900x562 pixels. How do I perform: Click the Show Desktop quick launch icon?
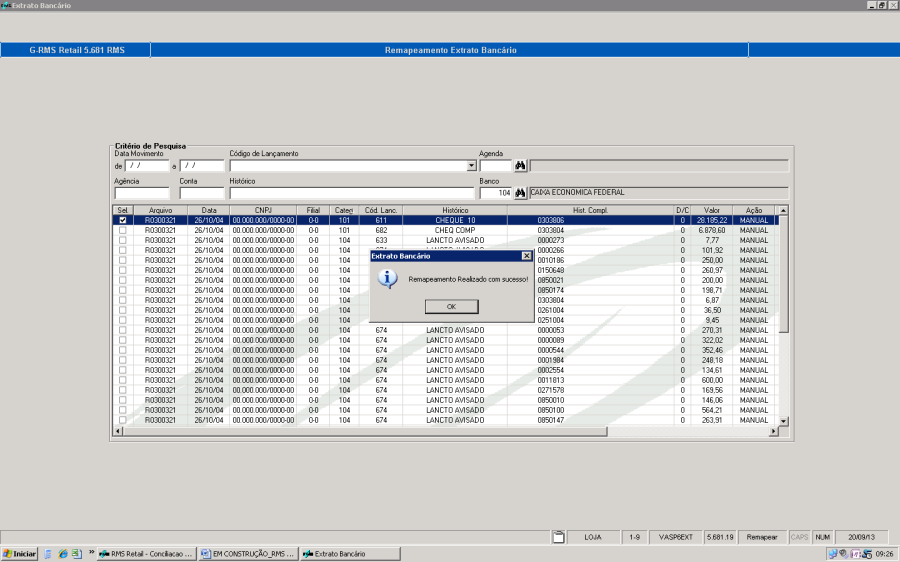point(48,554)
